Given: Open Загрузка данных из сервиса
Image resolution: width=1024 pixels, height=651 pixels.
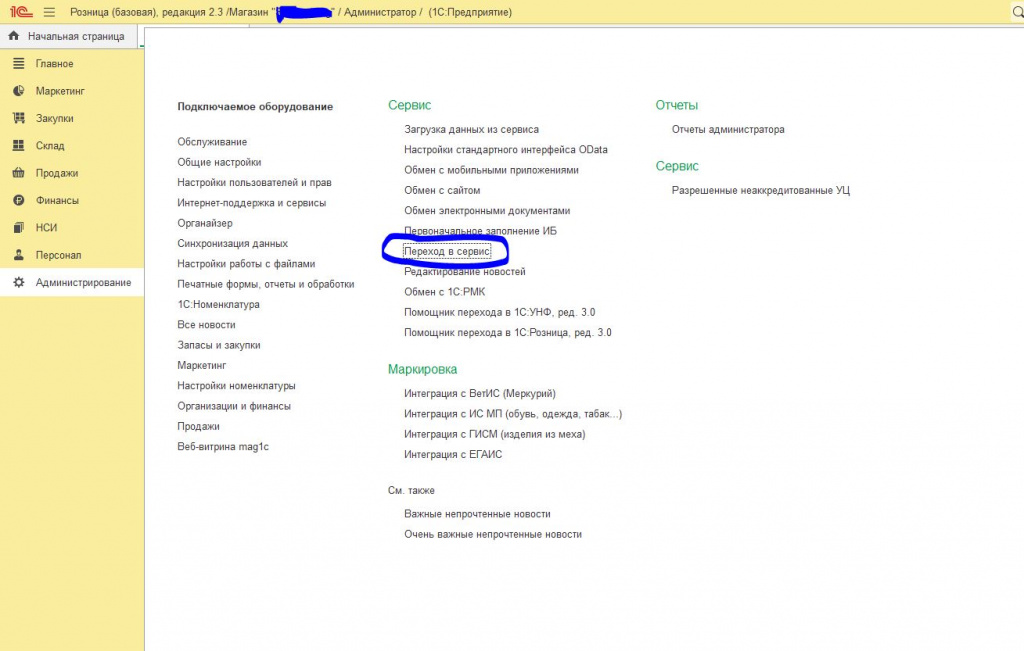Looking at the screenshot, I should (x=471, y=129).
